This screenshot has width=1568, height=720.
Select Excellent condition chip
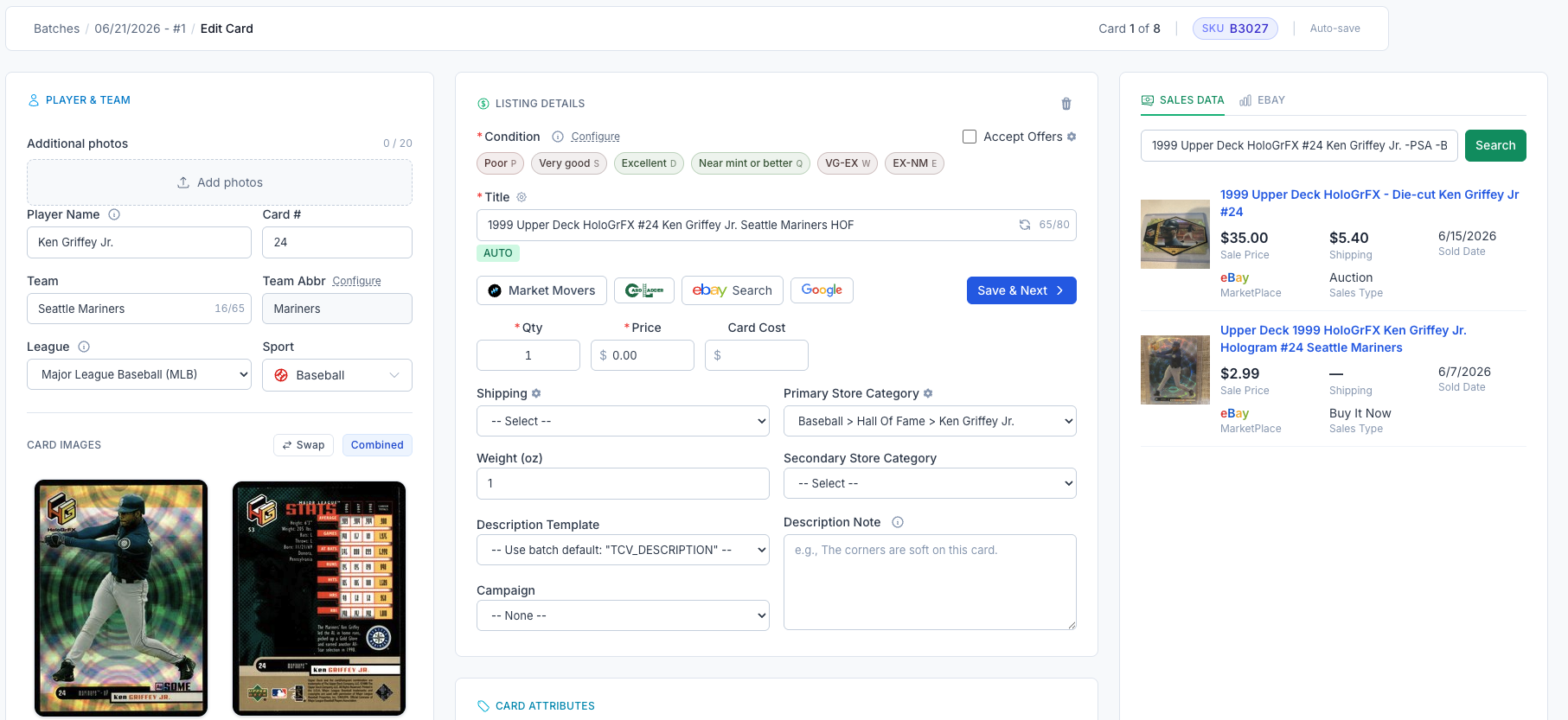[649, 163]
